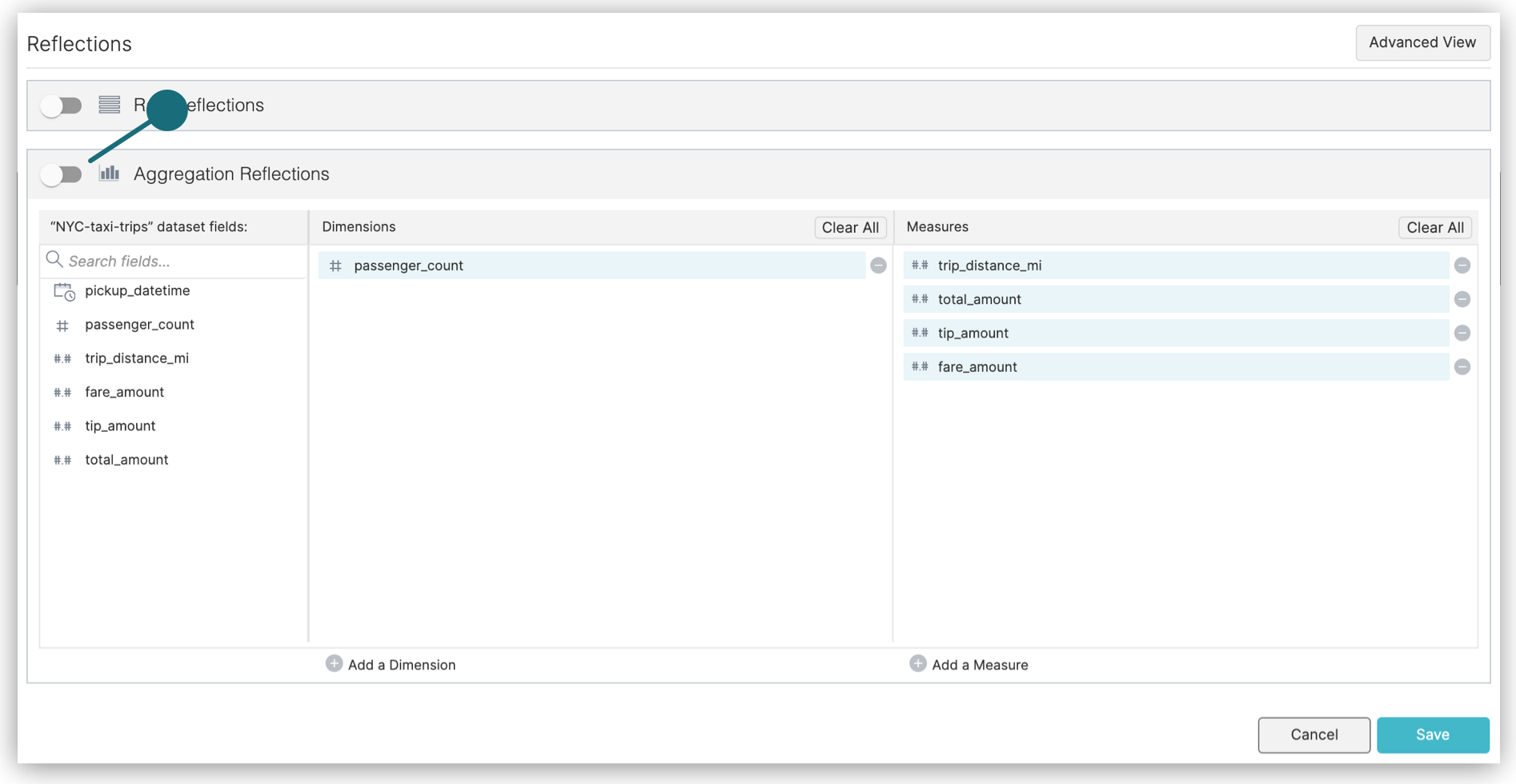
Task: Clear all Measures
Action: (x=1434, y=227)
